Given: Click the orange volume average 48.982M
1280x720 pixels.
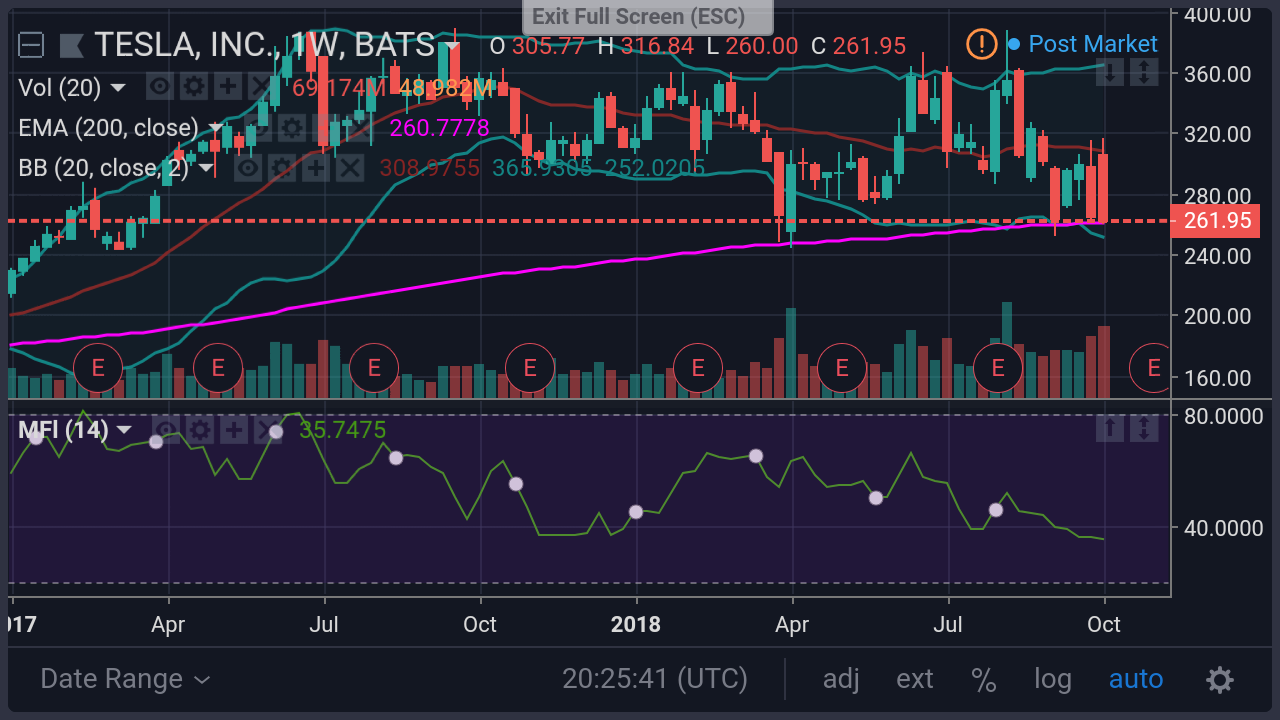Looking at the screenshot, I should (446, 88).
